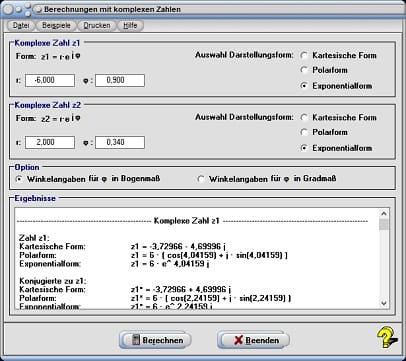Click the results scrollbar down arrow
The width and height of the screenshot is (406, 361).
point(384,303)
